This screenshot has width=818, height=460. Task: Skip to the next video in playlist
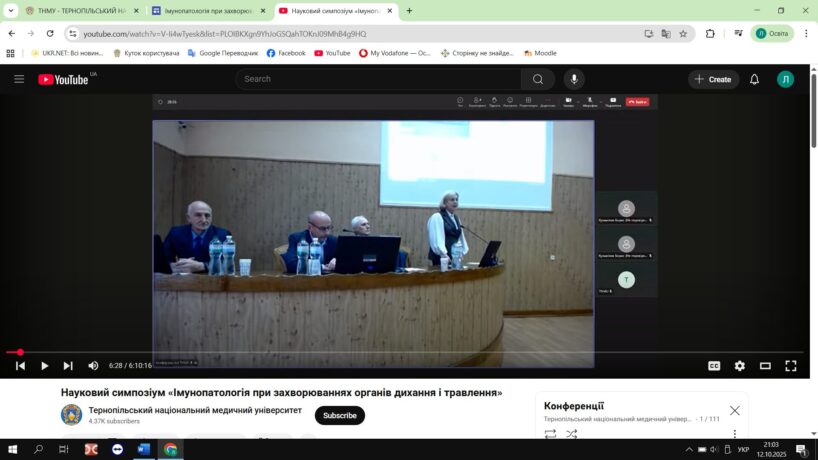[68, 366]
